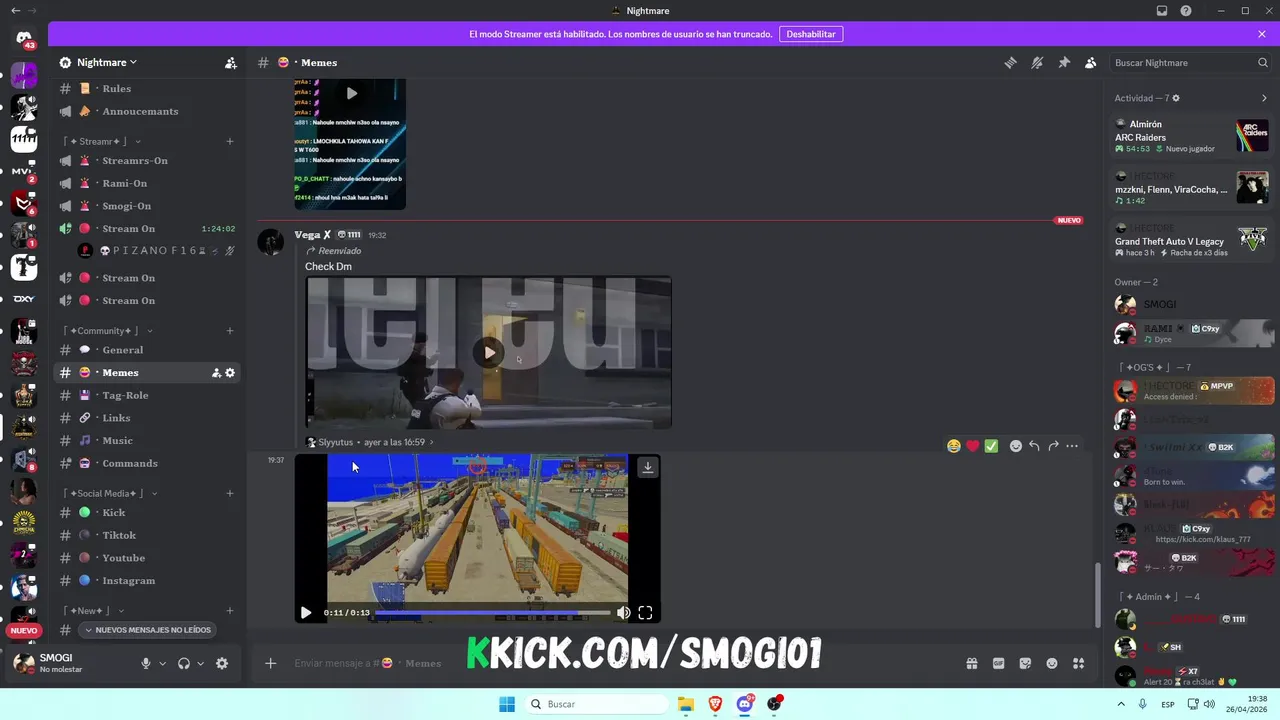Viewport: 1280px width, 720px height.
Task: Open more message options ellipsis
Action: [1072, 446]
